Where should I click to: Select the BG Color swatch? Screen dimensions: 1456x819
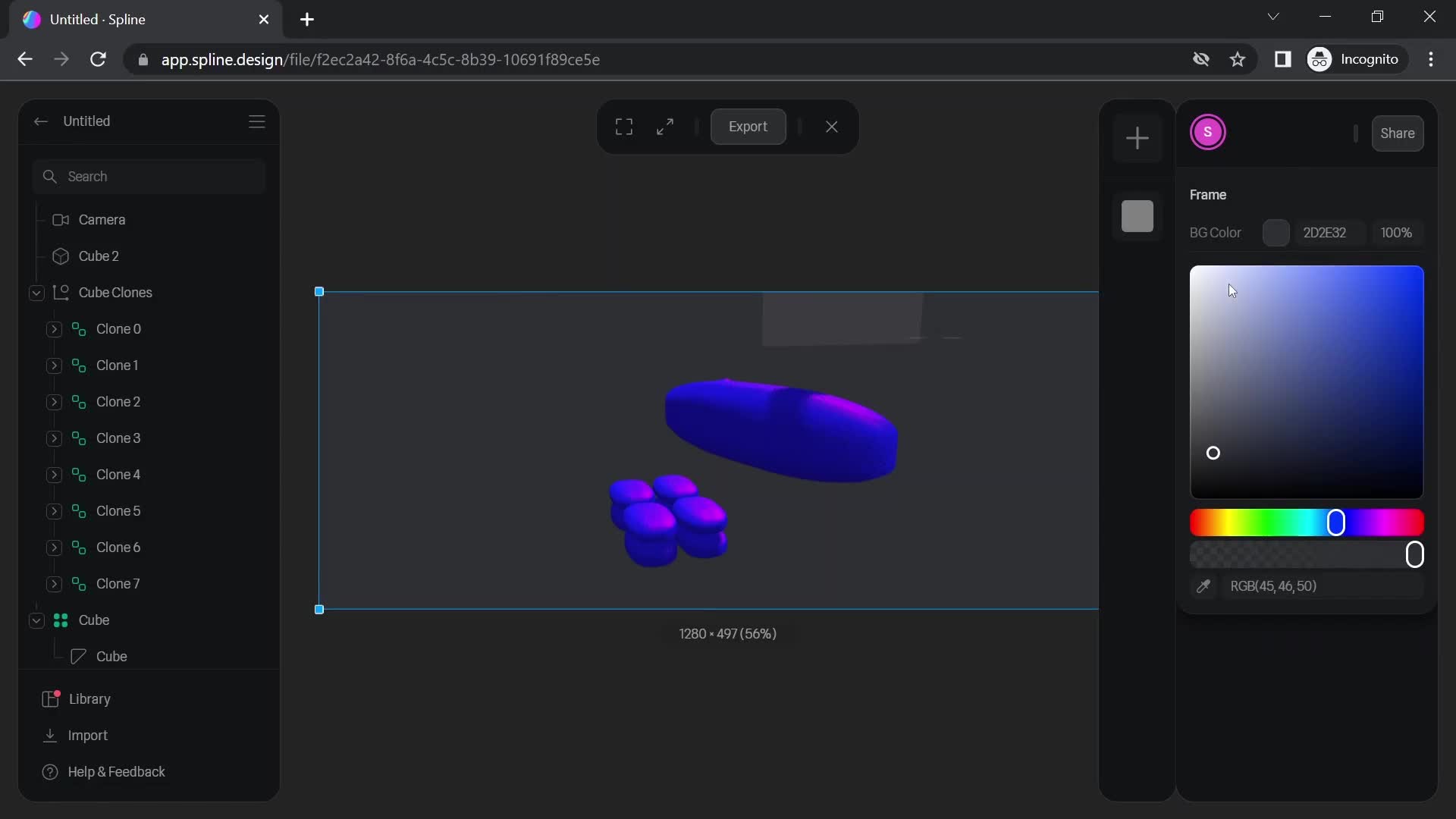coord(1277,232)
